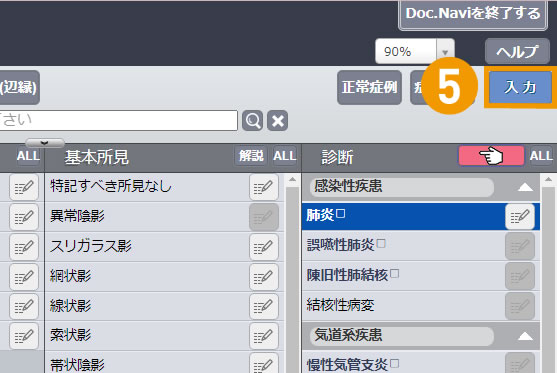This screenshot has height=373, width=557.
Task: Click edit icon just left of 網状影 text
Action: tap(24, 276)
